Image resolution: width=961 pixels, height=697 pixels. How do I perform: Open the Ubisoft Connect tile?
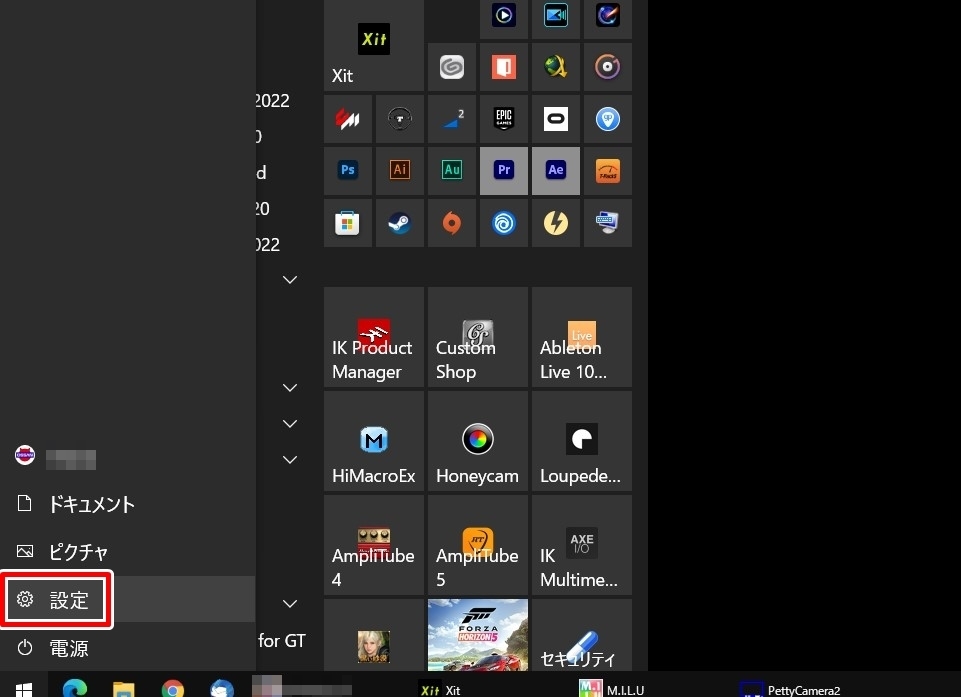(504, 223)
